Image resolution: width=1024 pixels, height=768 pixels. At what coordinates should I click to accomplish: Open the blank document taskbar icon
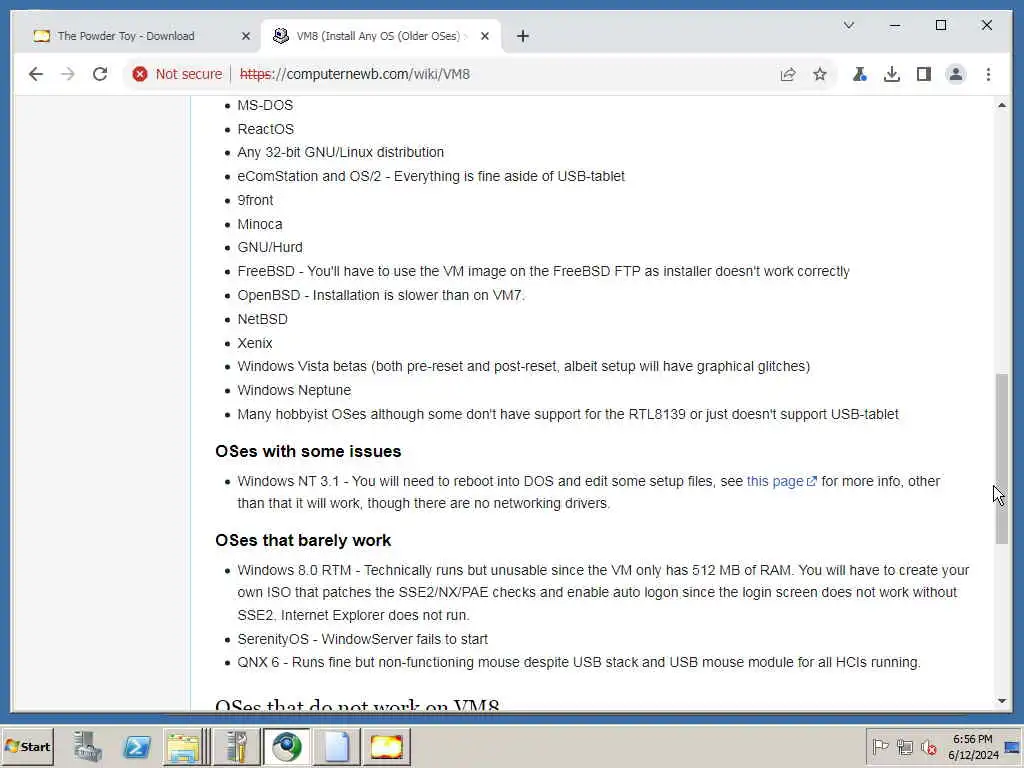pyautogui.click(x=337, y=747)
